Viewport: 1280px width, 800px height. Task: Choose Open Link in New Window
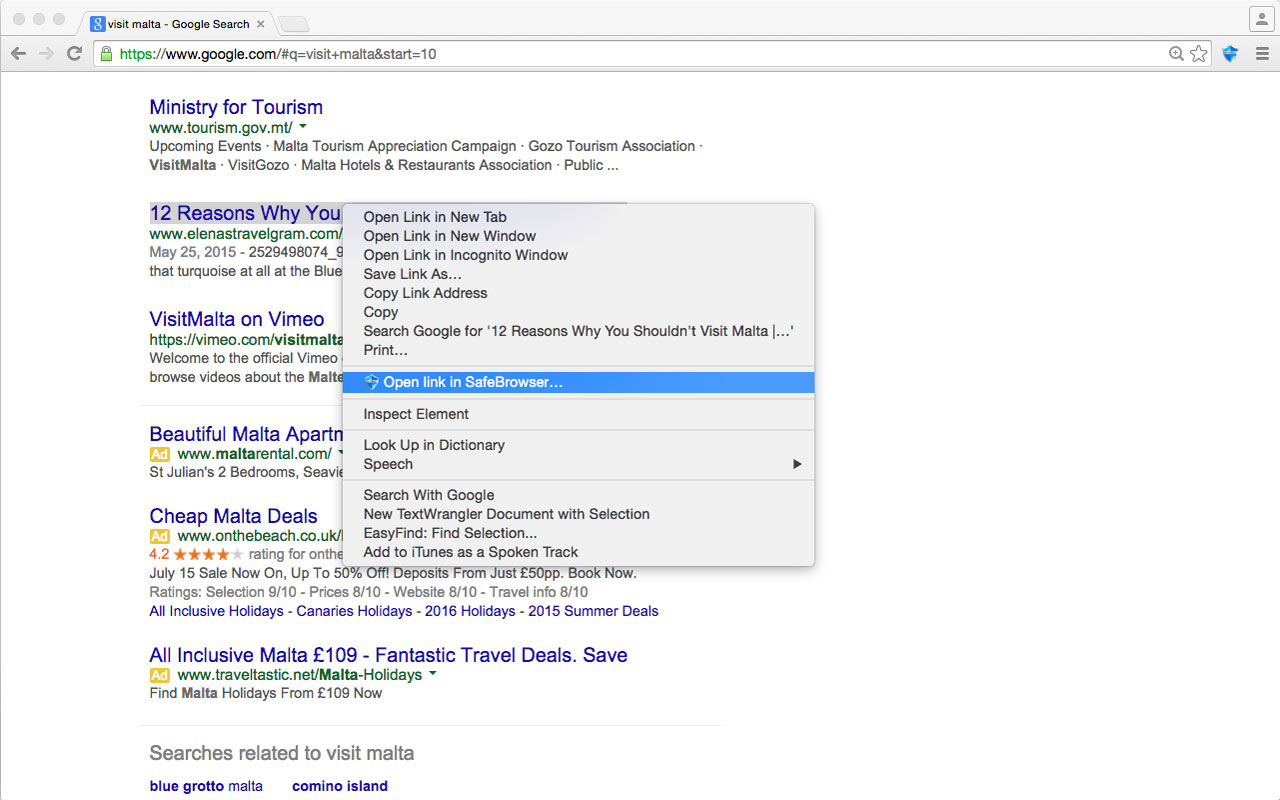pyautogui.click(x=578, y=236)
